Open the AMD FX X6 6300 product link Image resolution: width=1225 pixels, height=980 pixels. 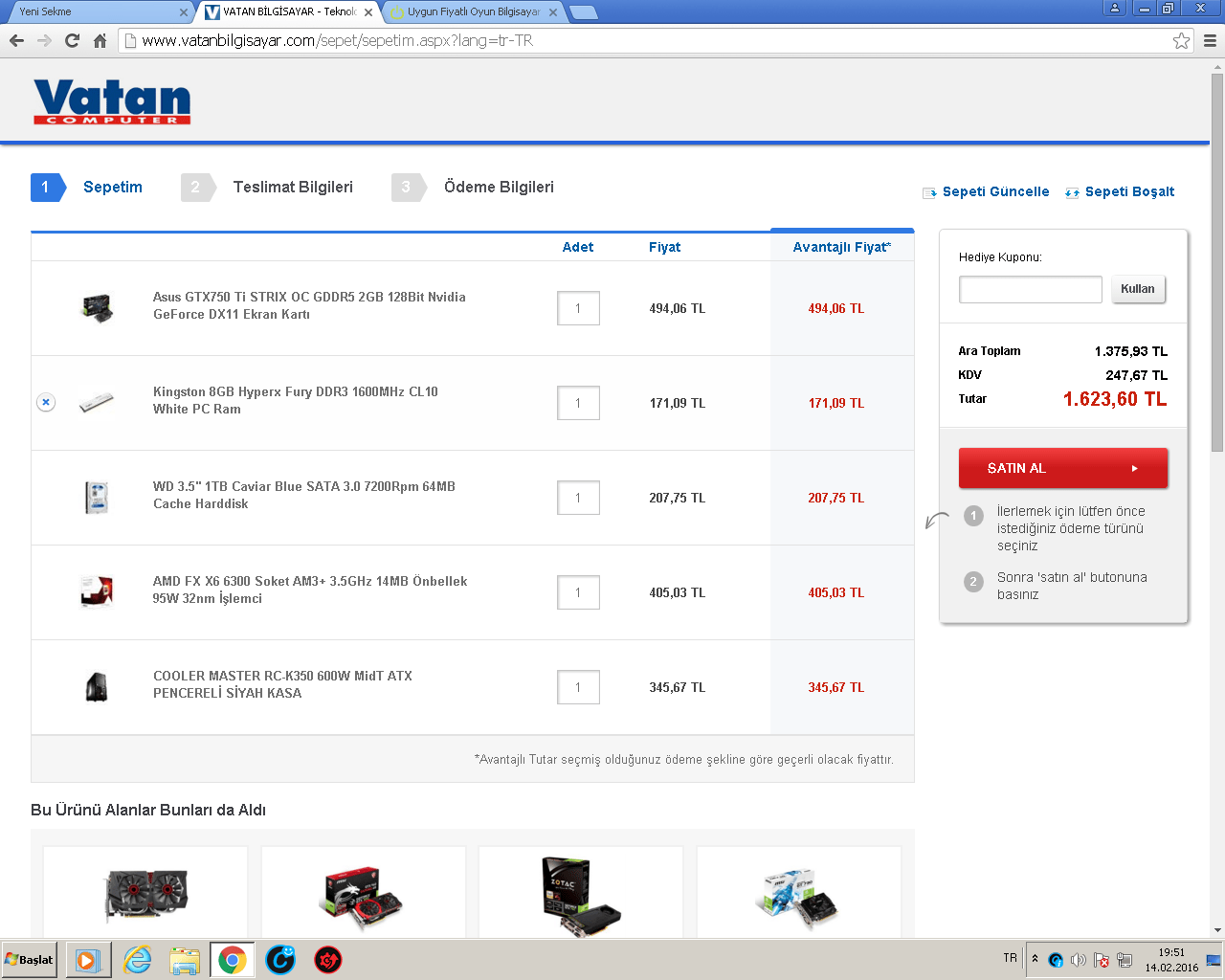coord(310,590)
